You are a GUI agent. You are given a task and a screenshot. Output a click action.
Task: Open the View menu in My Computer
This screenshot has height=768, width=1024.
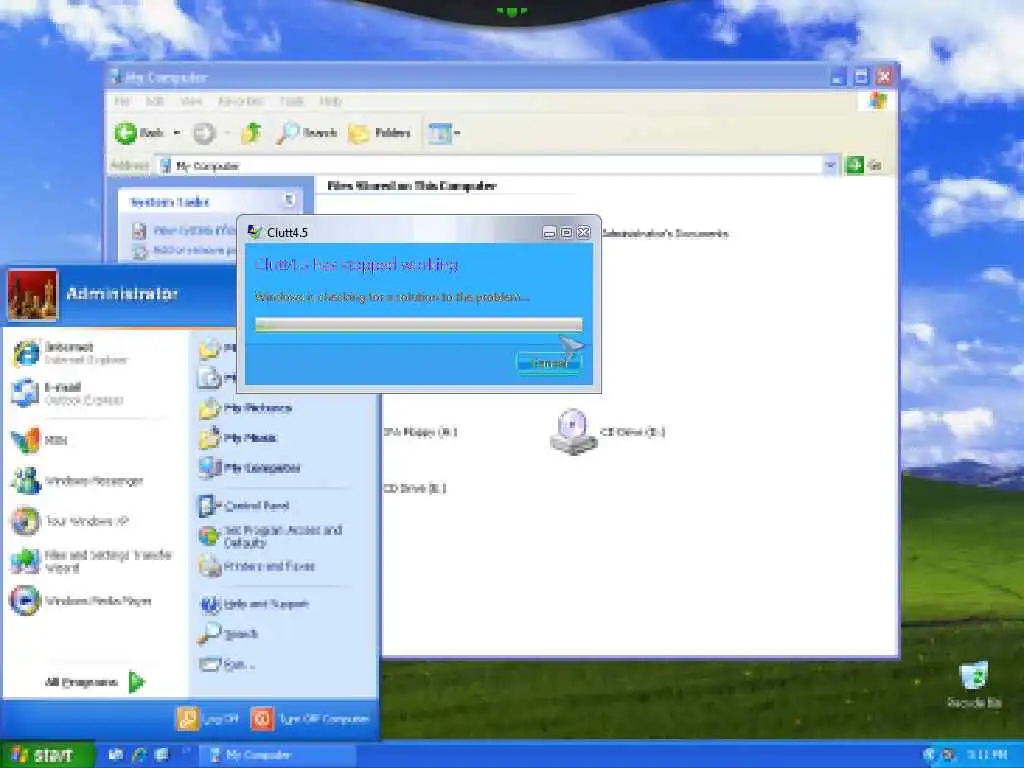(x=191, y=101)
